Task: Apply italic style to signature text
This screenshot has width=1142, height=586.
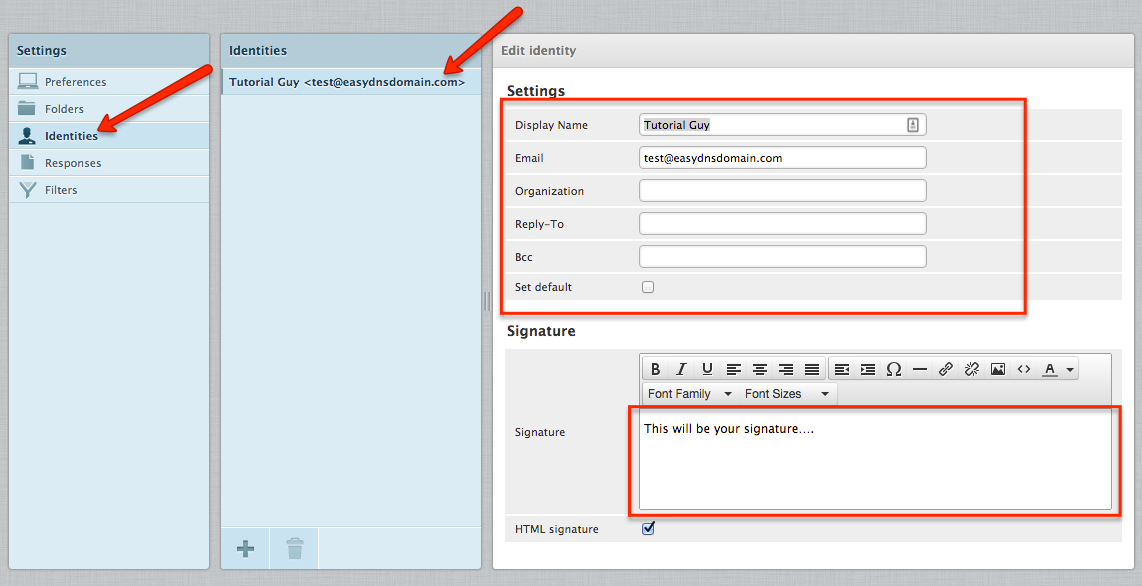Action: (681, 369)
